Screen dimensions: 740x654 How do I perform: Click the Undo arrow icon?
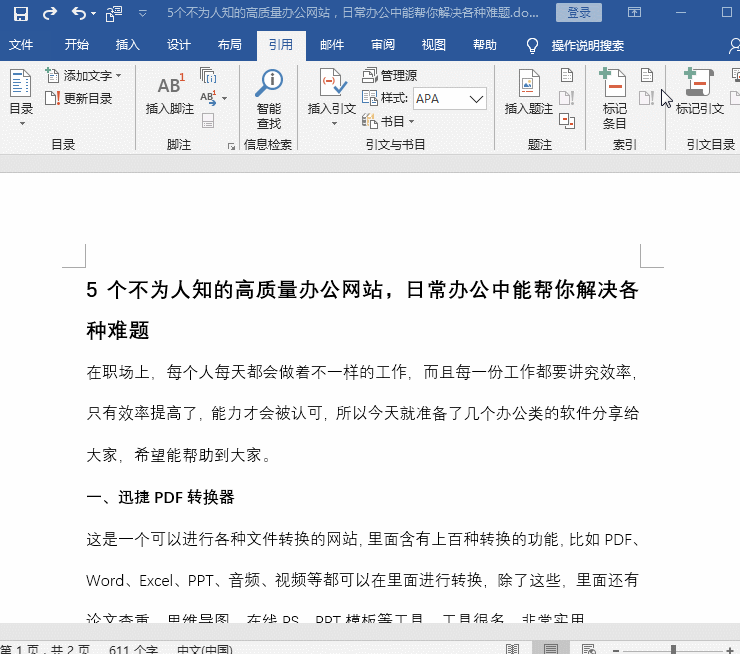click(x=78, y=13)
